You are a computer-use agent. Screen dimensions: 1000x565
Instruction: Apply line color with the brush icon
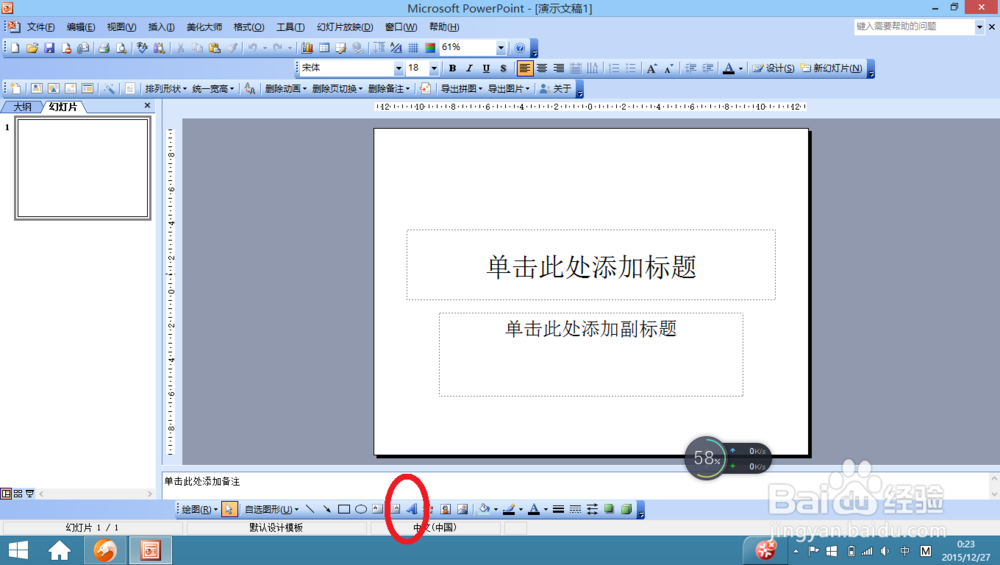tap(508, 510)
